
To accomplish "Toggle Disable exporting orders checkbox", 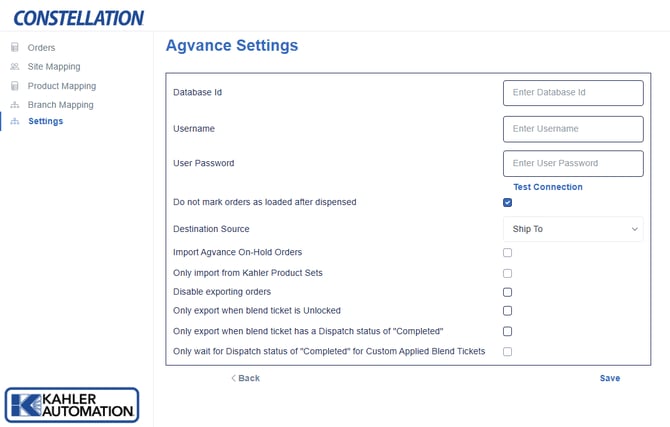I will coord(507,292).
